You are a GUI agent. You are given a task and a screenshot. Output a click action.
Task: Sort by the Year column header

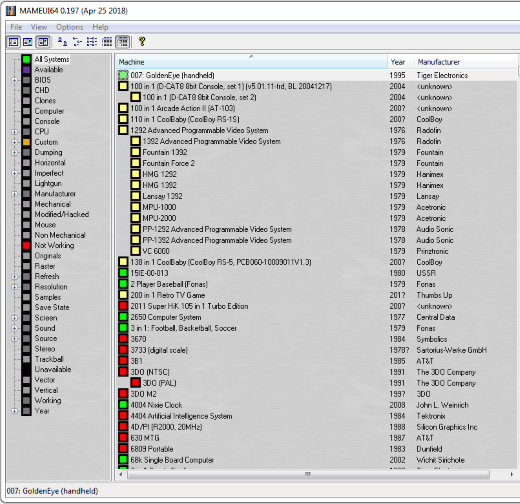coord(401,62)
